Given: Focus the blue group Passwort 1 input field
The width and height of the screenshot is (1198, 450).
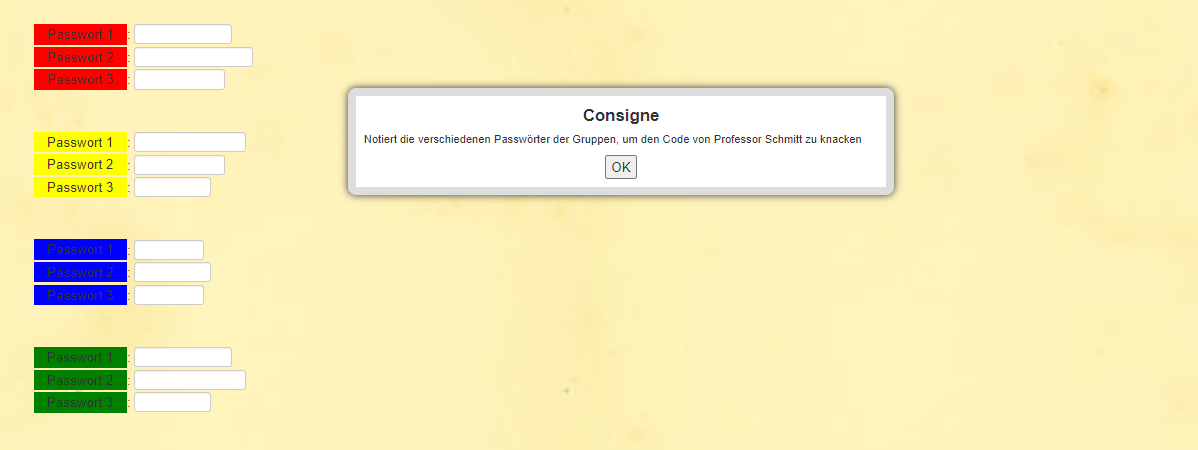Looking at the screenshot, I should pos(169,250).
